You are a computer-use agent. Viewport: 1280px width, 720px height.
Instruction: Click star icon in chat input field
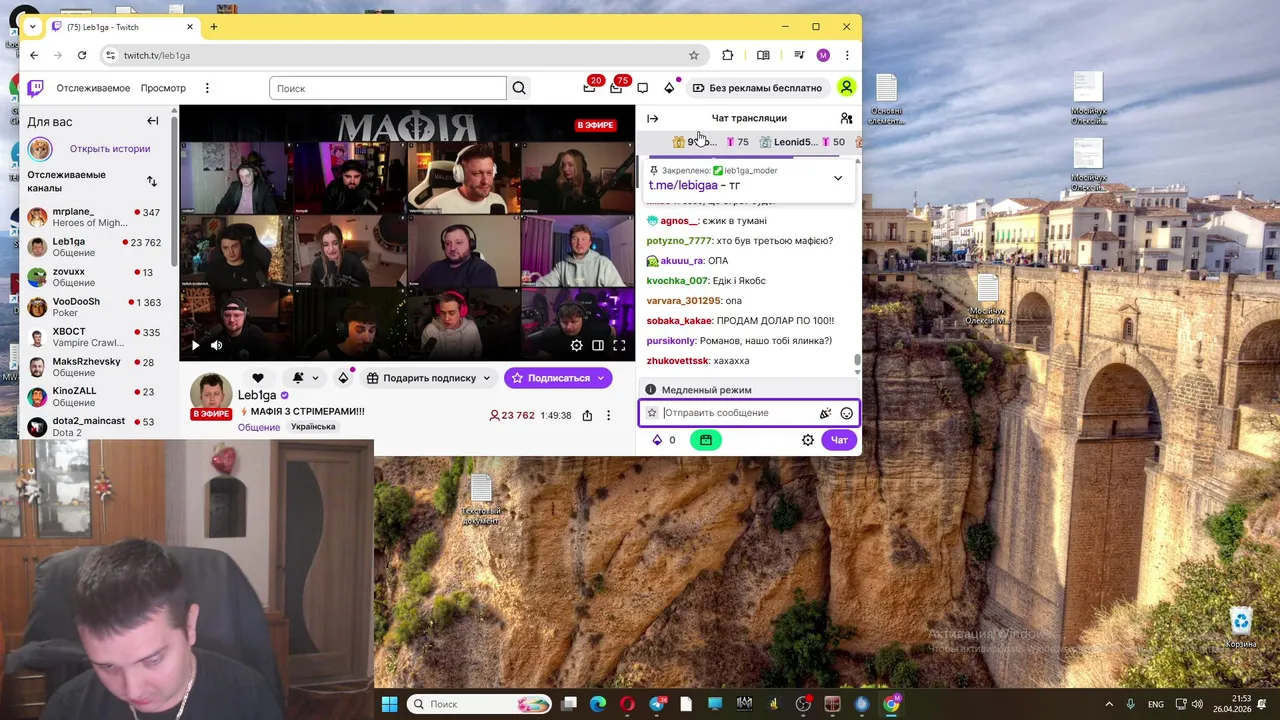(x=652, y=413)
